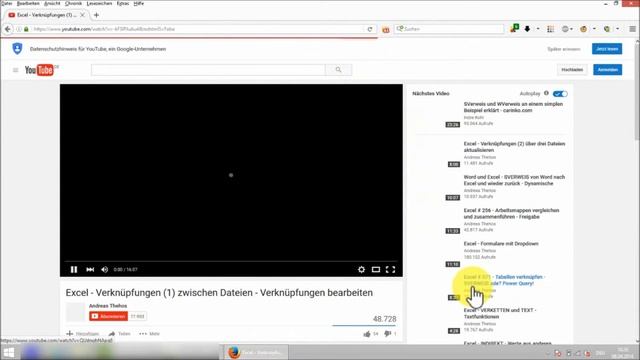Reload the page with refresh icon
The width and height of the screenshot is (640, 360).
(370, 29)
